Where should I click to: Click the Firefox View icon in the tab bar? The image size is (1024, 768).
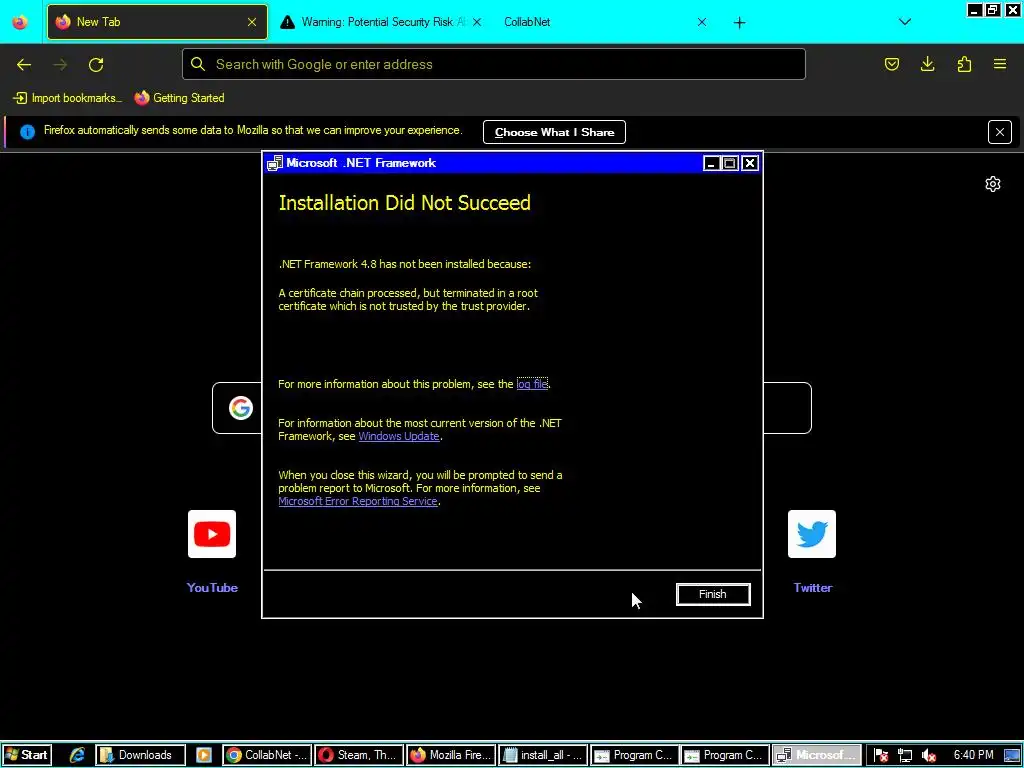(x=20, y=22)
